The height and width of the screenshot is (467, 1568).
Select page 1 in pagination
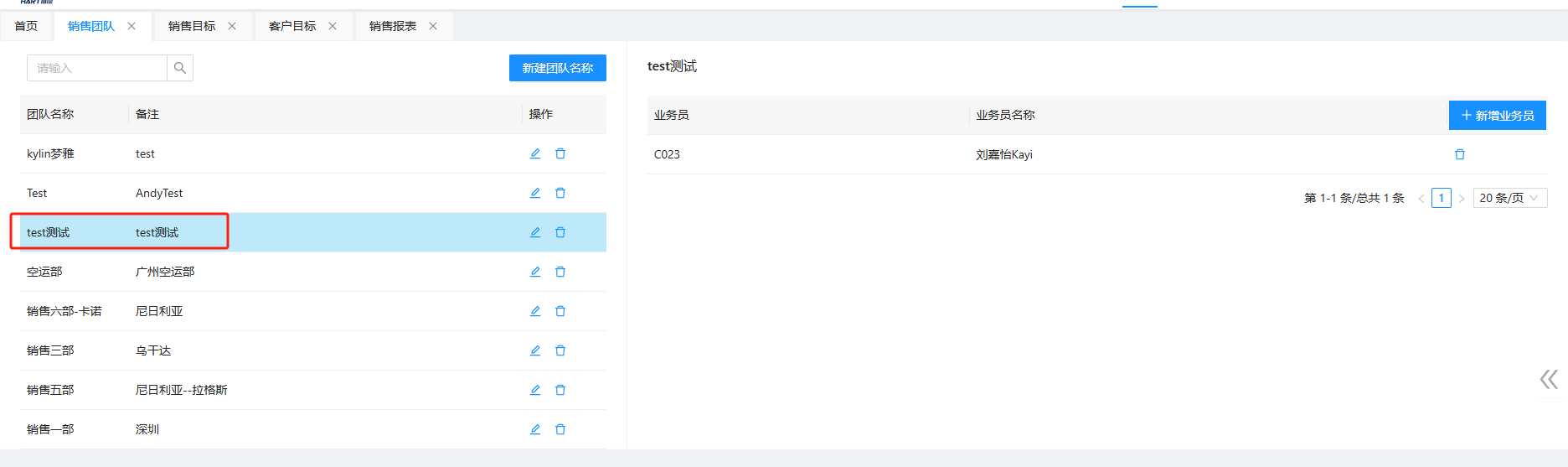(1441, 198)
